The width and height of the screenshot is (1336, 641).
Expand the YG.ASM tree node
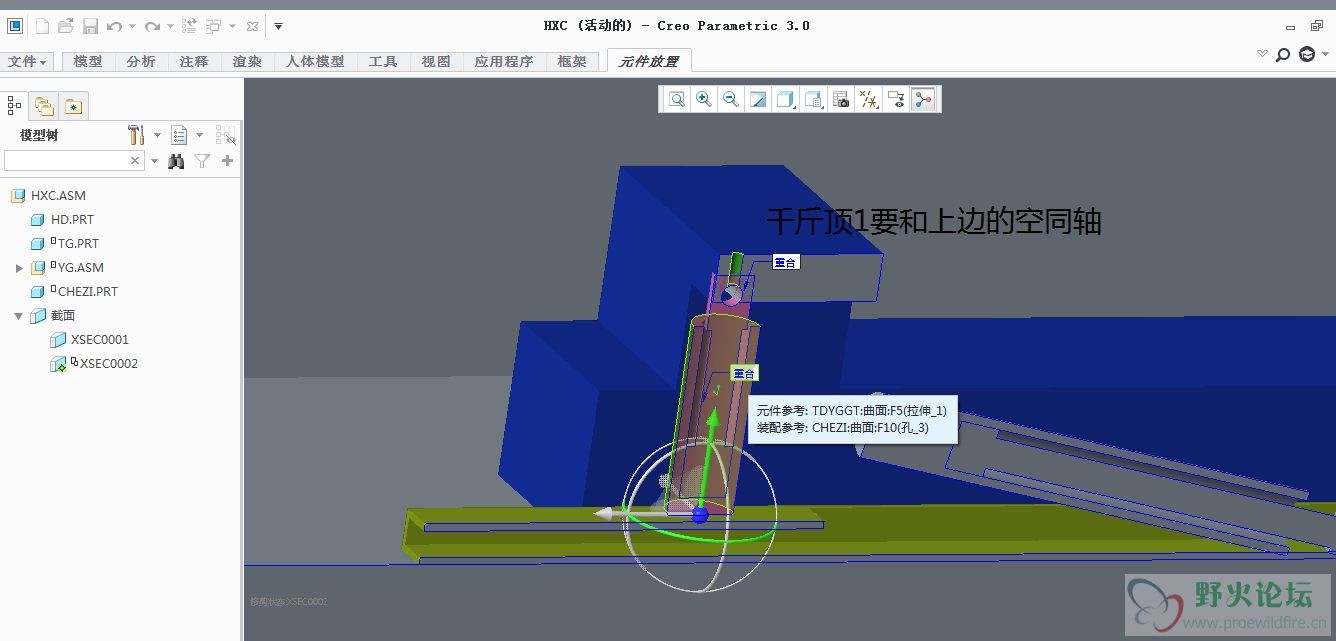point(19,268)
